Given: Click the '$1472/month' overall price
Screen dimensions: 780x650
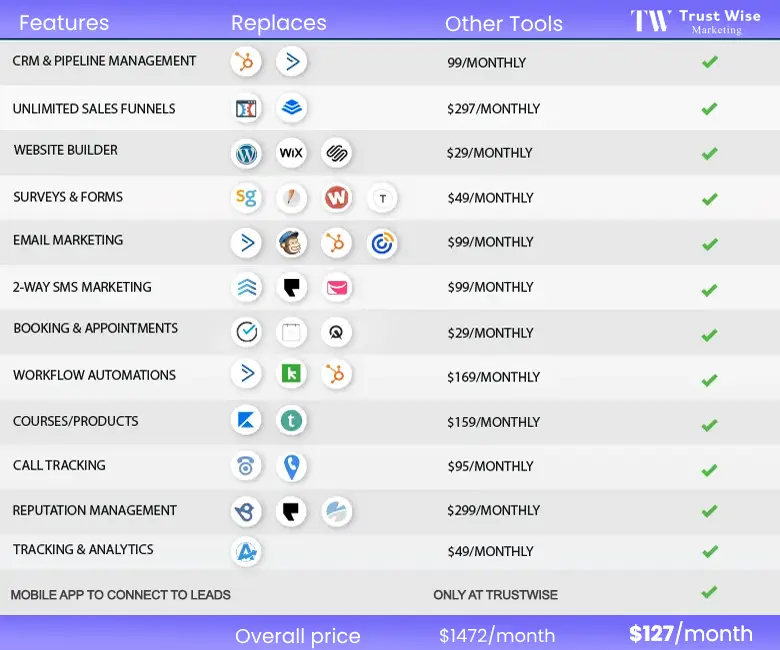Looking at the screenshot, I should tap(497, 635).
